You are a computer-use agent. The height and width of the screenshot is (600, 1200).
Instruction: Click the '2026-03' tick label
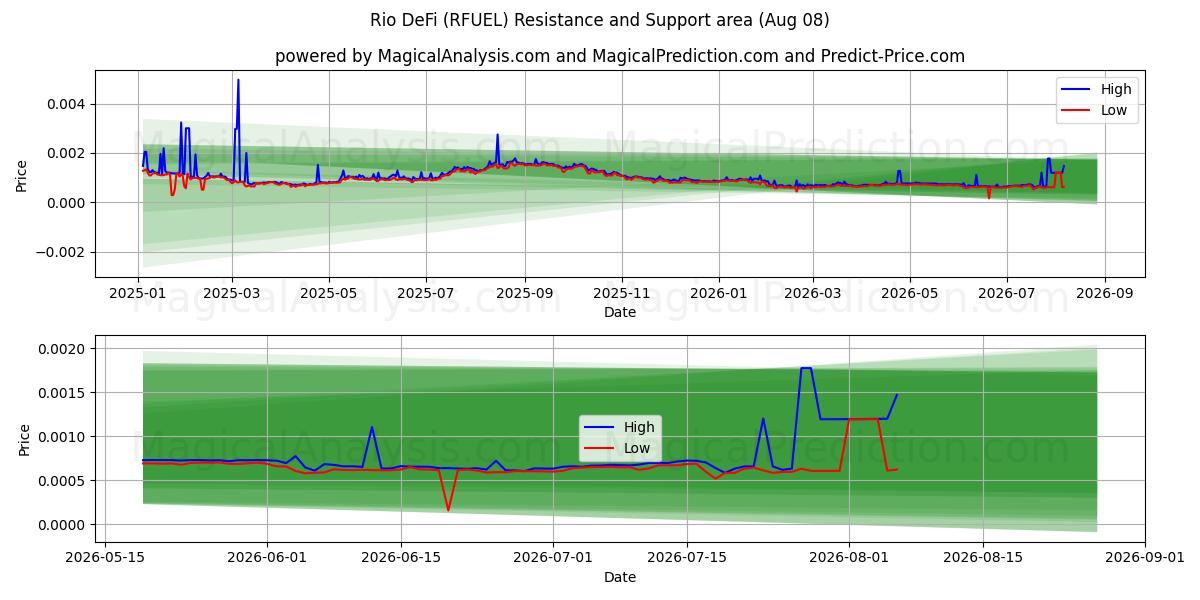814,293
